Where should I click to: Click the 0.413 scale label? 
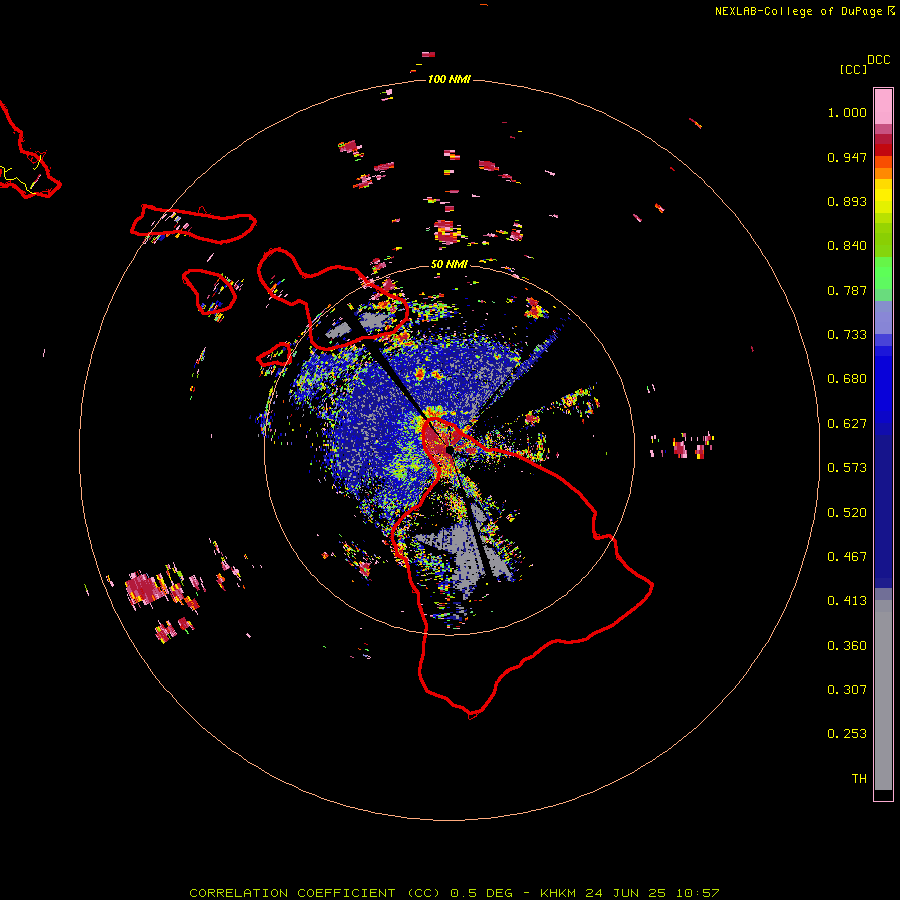(x=847, y=601)
